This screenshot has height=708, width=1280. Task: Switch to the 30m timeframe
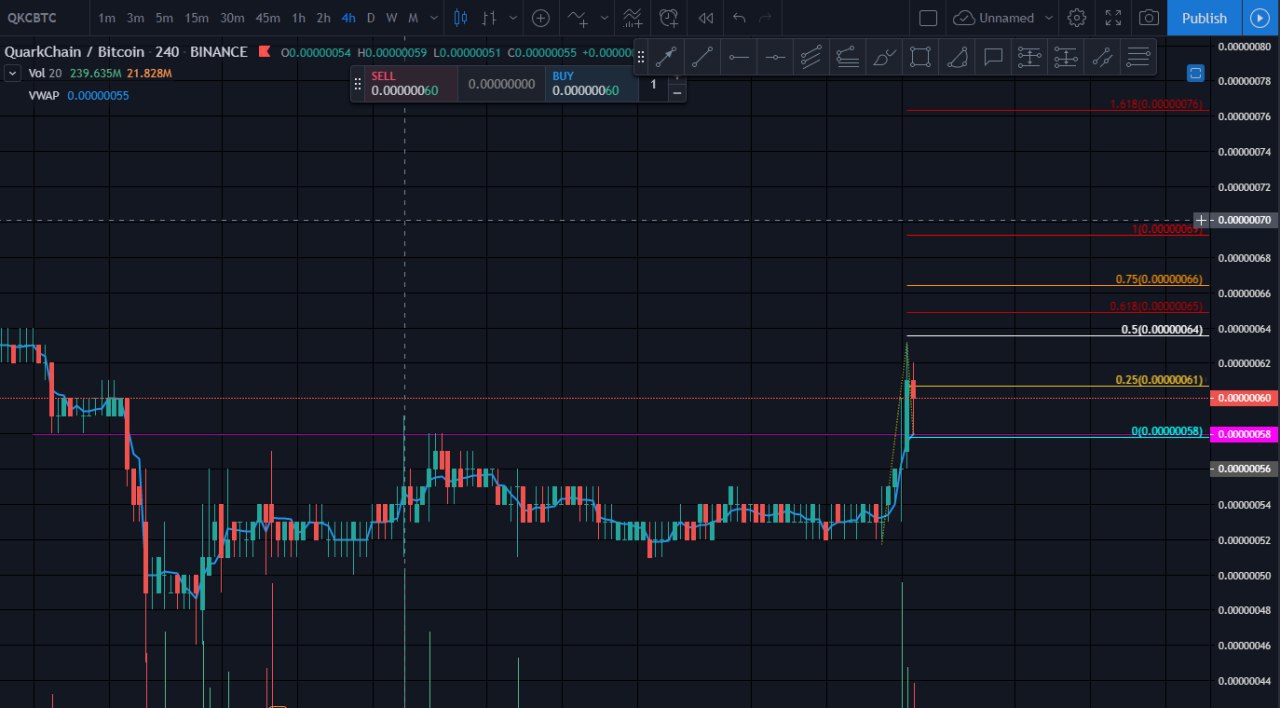[x=232, y=18]
